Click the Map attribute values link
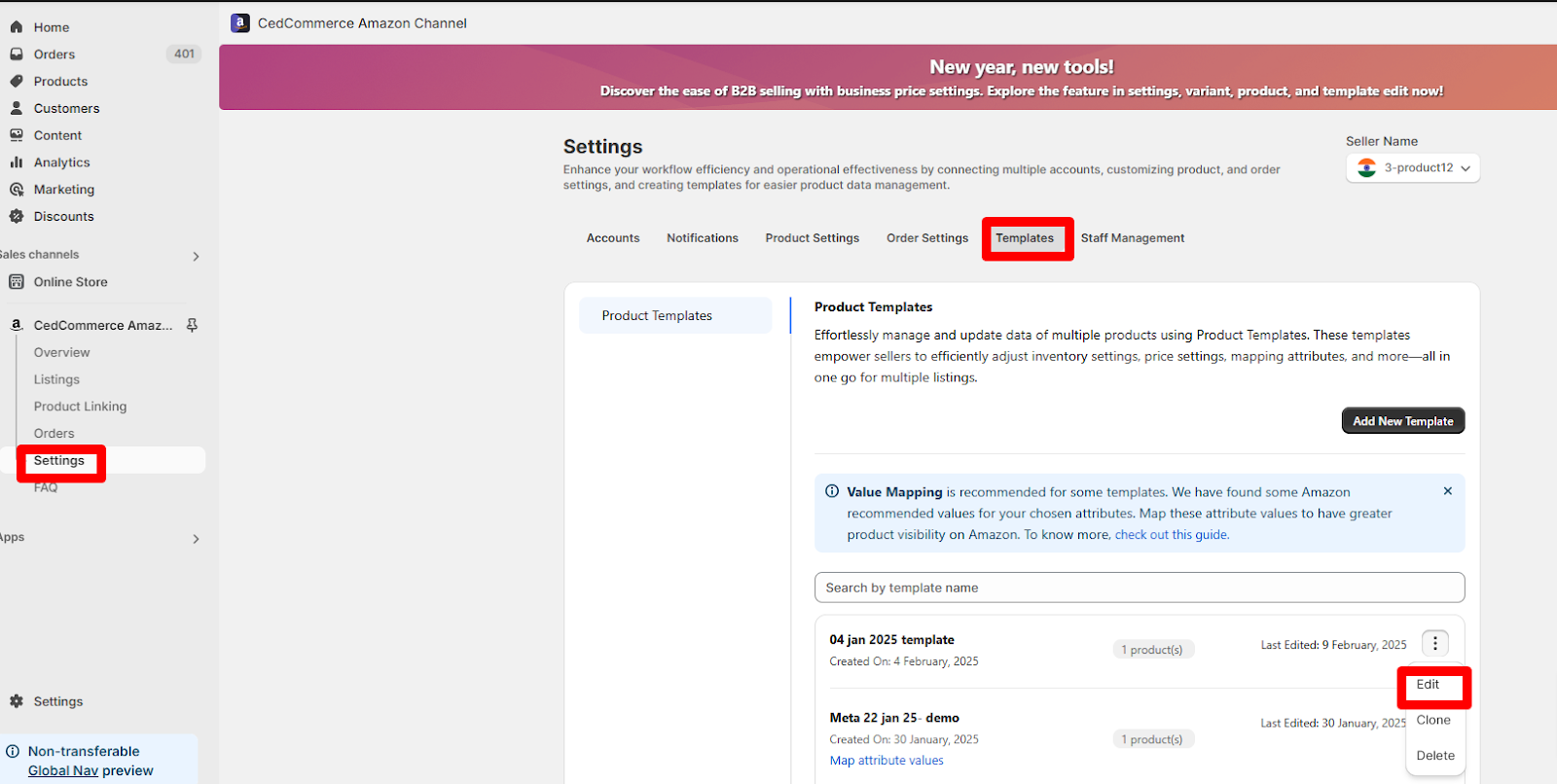The width and height of the screenshot is (1557, 784). 887,761
